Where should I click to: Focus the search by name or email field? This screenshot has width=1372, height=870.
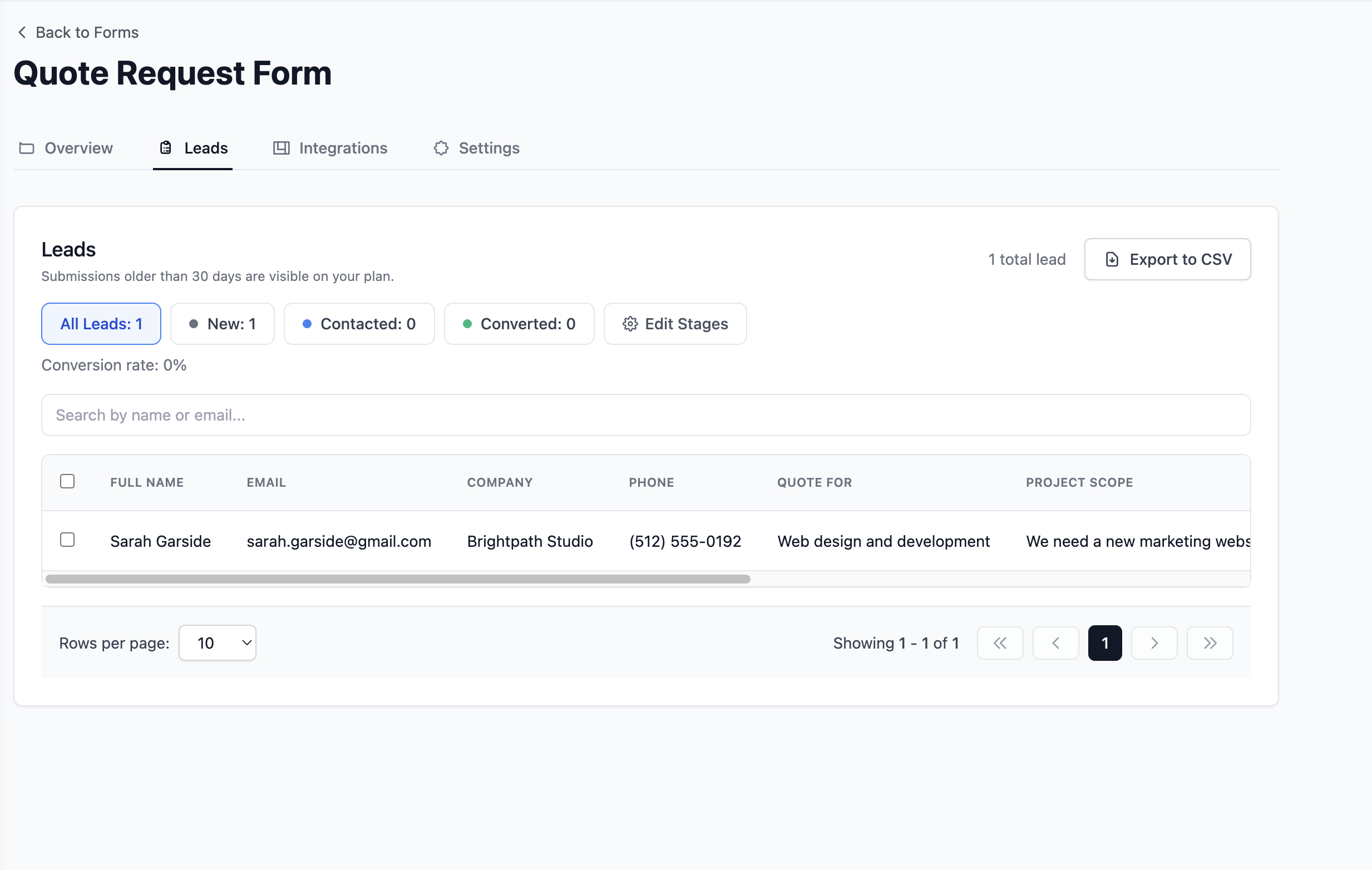pyautogui.click(x=645, y=415)
